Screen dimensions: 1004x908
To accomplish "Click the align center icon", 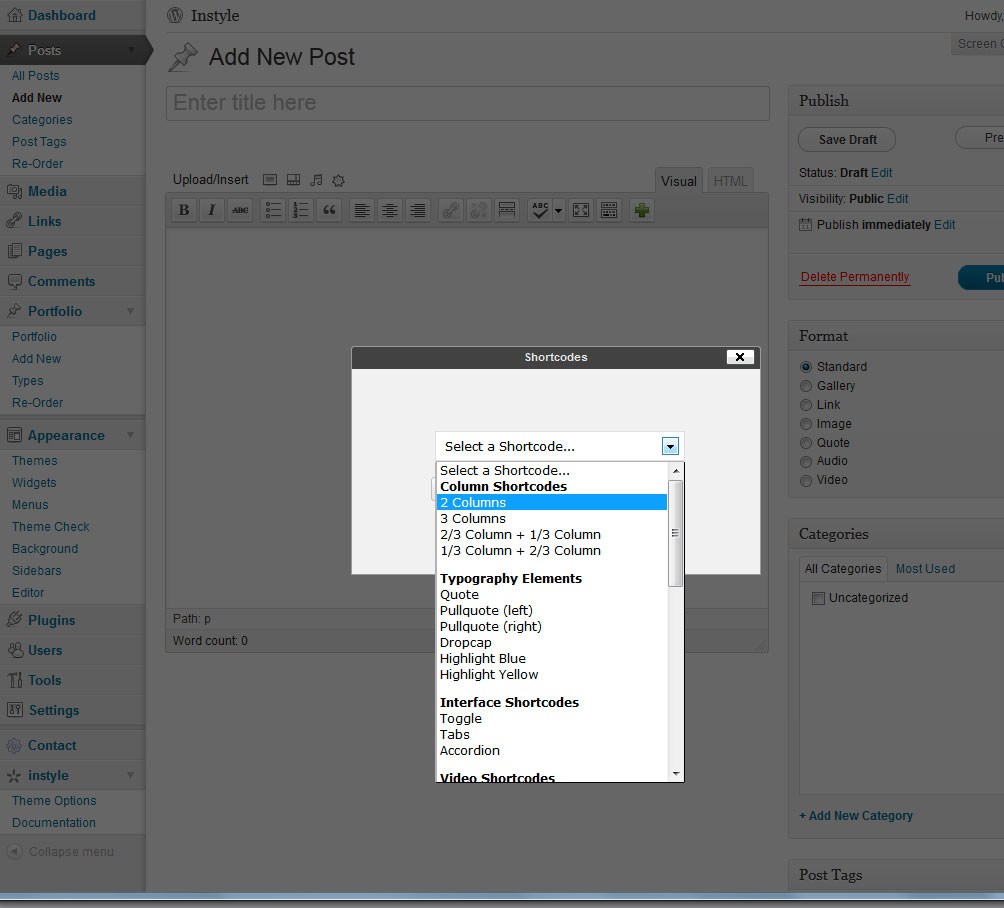I will coord(390,210).
